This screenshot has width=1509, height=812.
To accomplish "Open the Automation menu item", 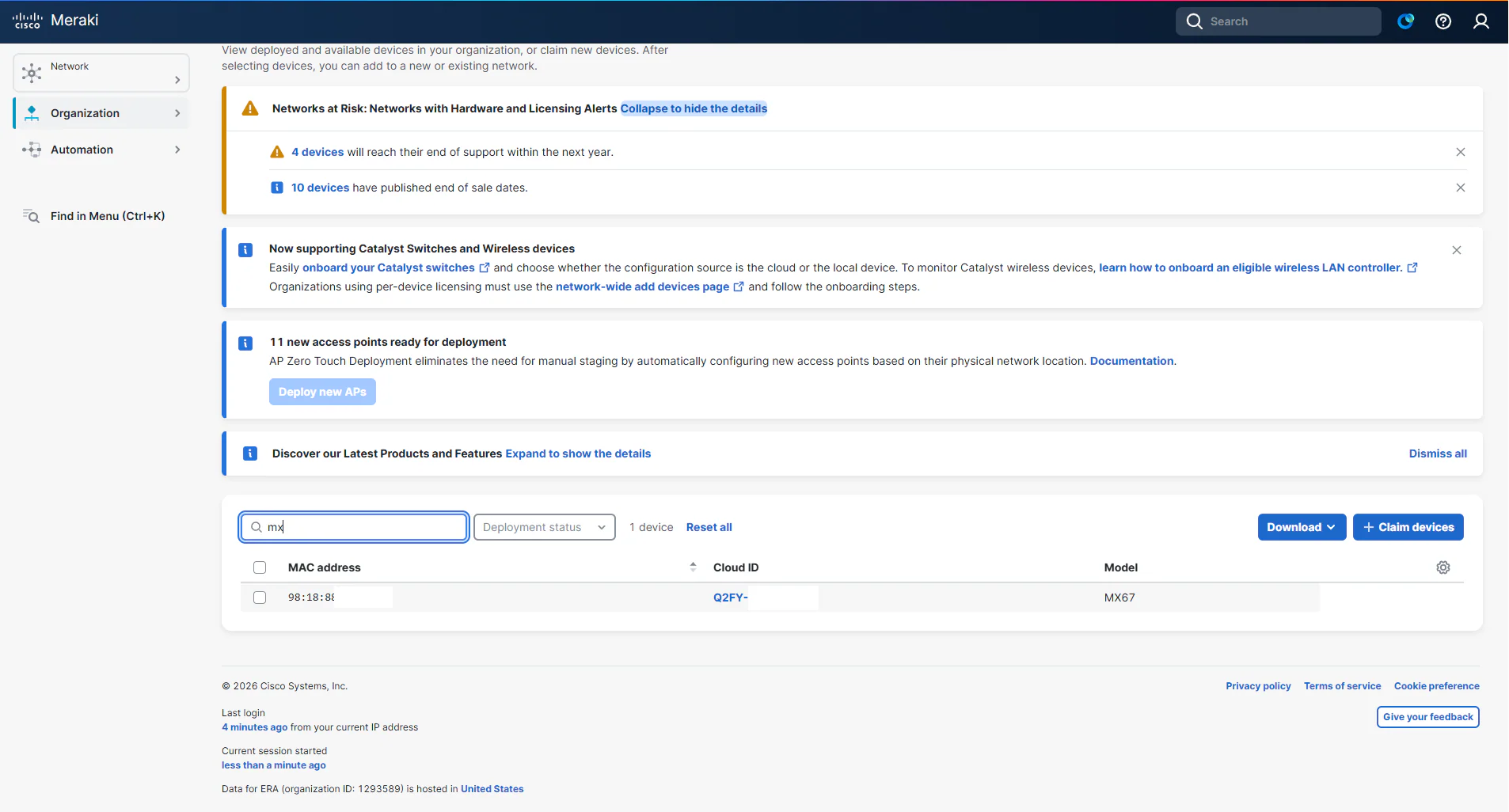I will pos(102,150).
